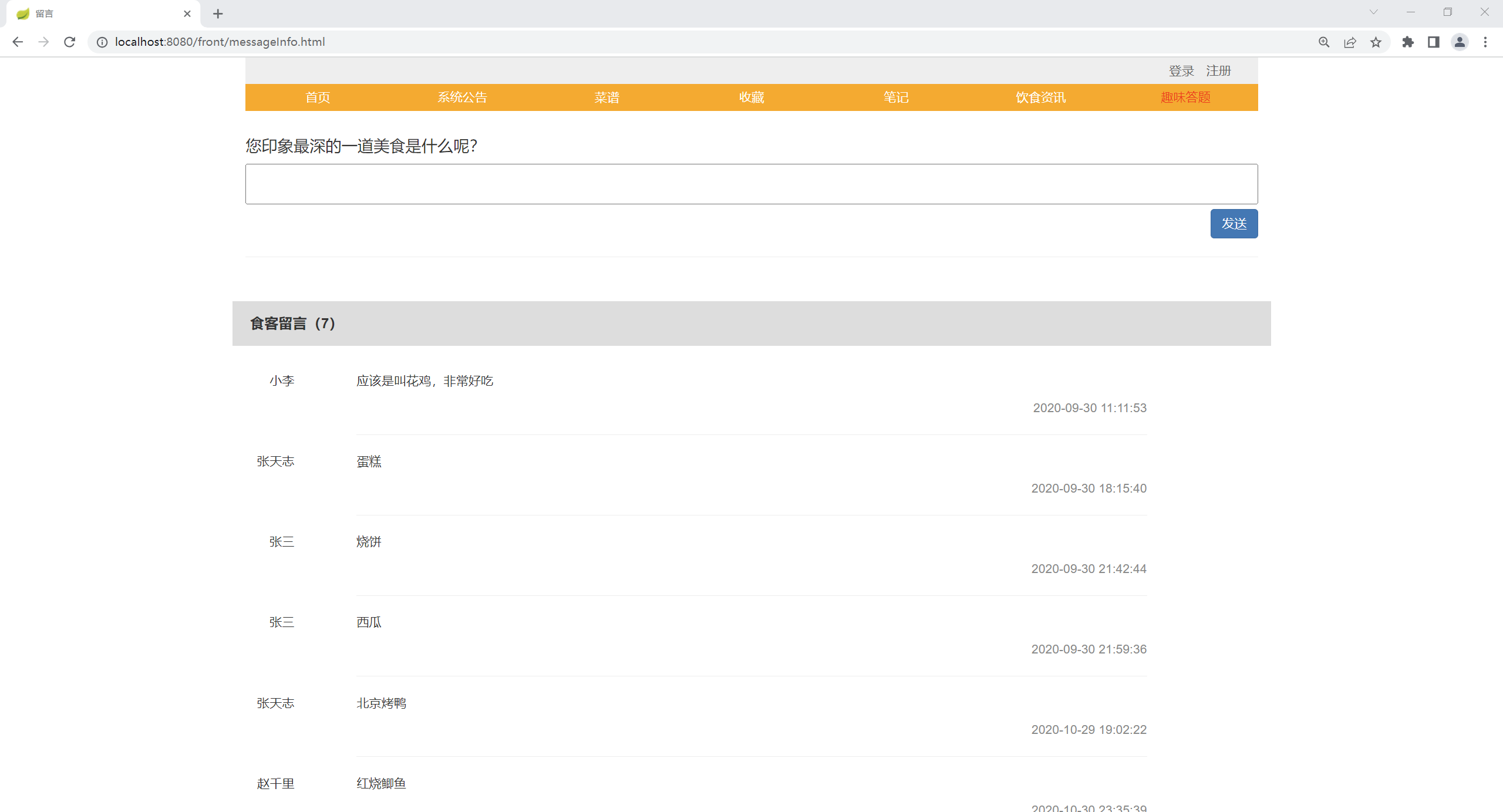Screen dimensions: 1503x812
Task: Close the 留言 browser tab
Action: pyautogui.click(x=187, y=14)
